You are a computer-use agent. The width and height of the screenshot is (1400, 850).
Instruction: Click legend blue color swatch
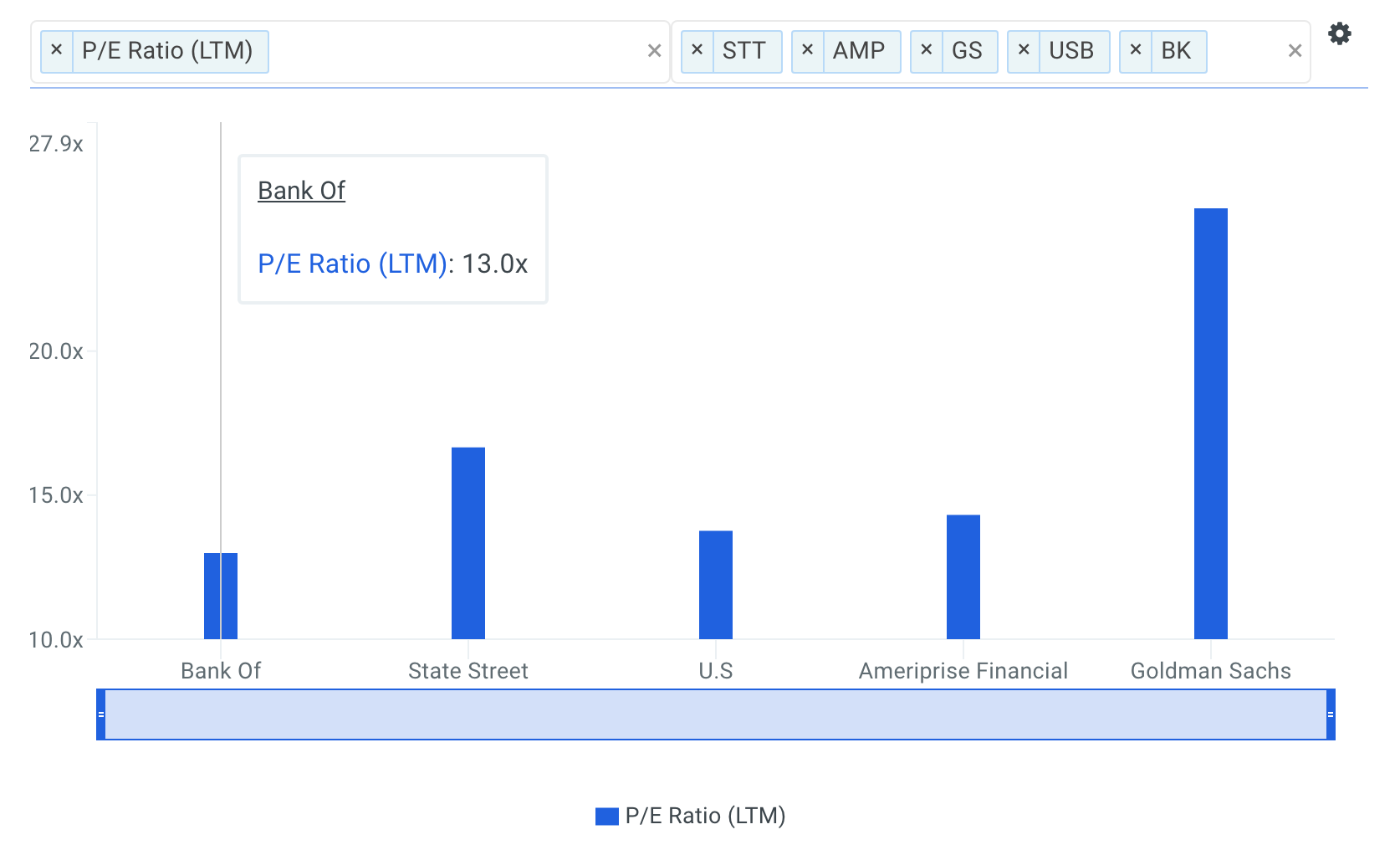pos(607,817)
